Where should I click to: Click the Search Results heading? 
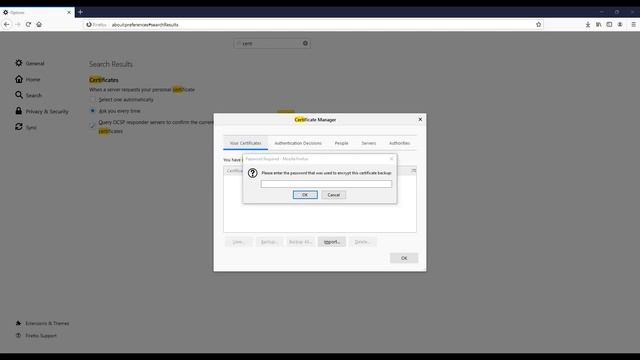pyautogui.click(x=111, y=64)
